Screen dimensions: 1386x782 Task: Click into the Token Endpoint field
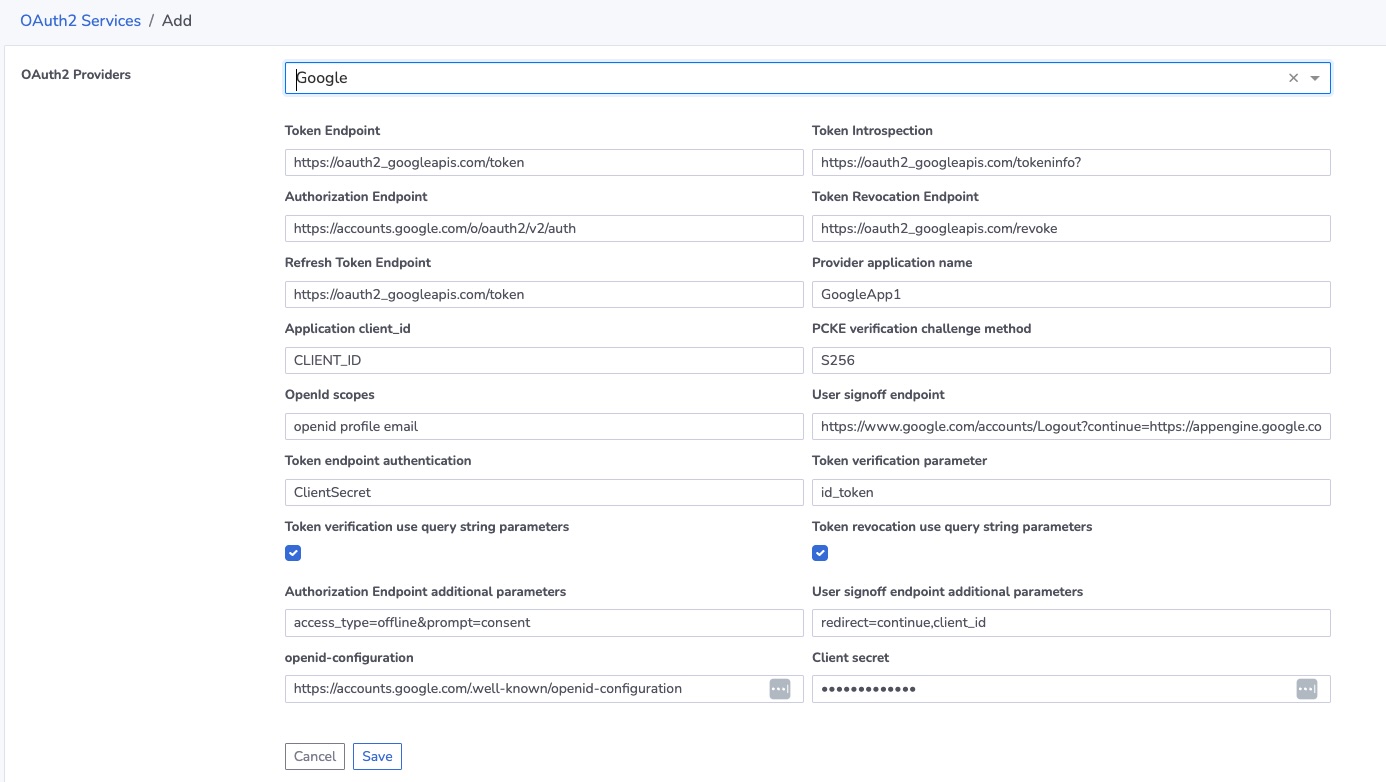tap(544, 162)
